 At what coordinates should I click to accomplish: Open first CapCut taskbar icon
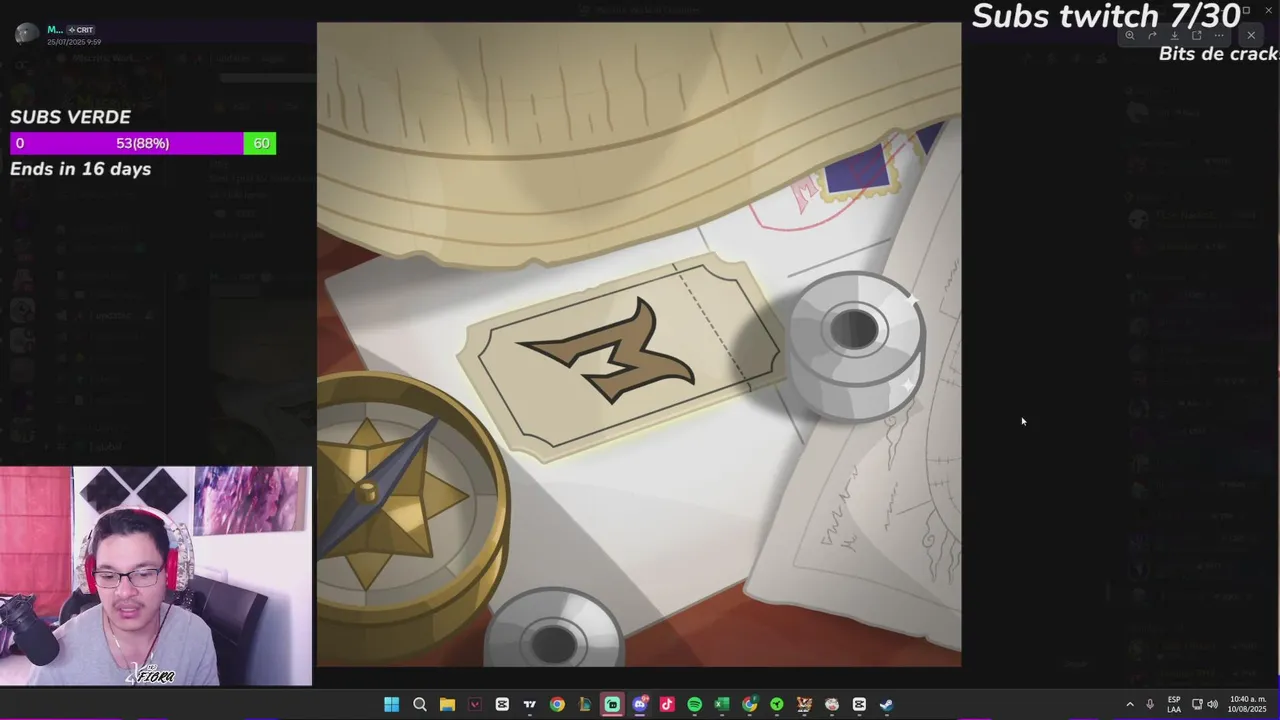[502, 705]
